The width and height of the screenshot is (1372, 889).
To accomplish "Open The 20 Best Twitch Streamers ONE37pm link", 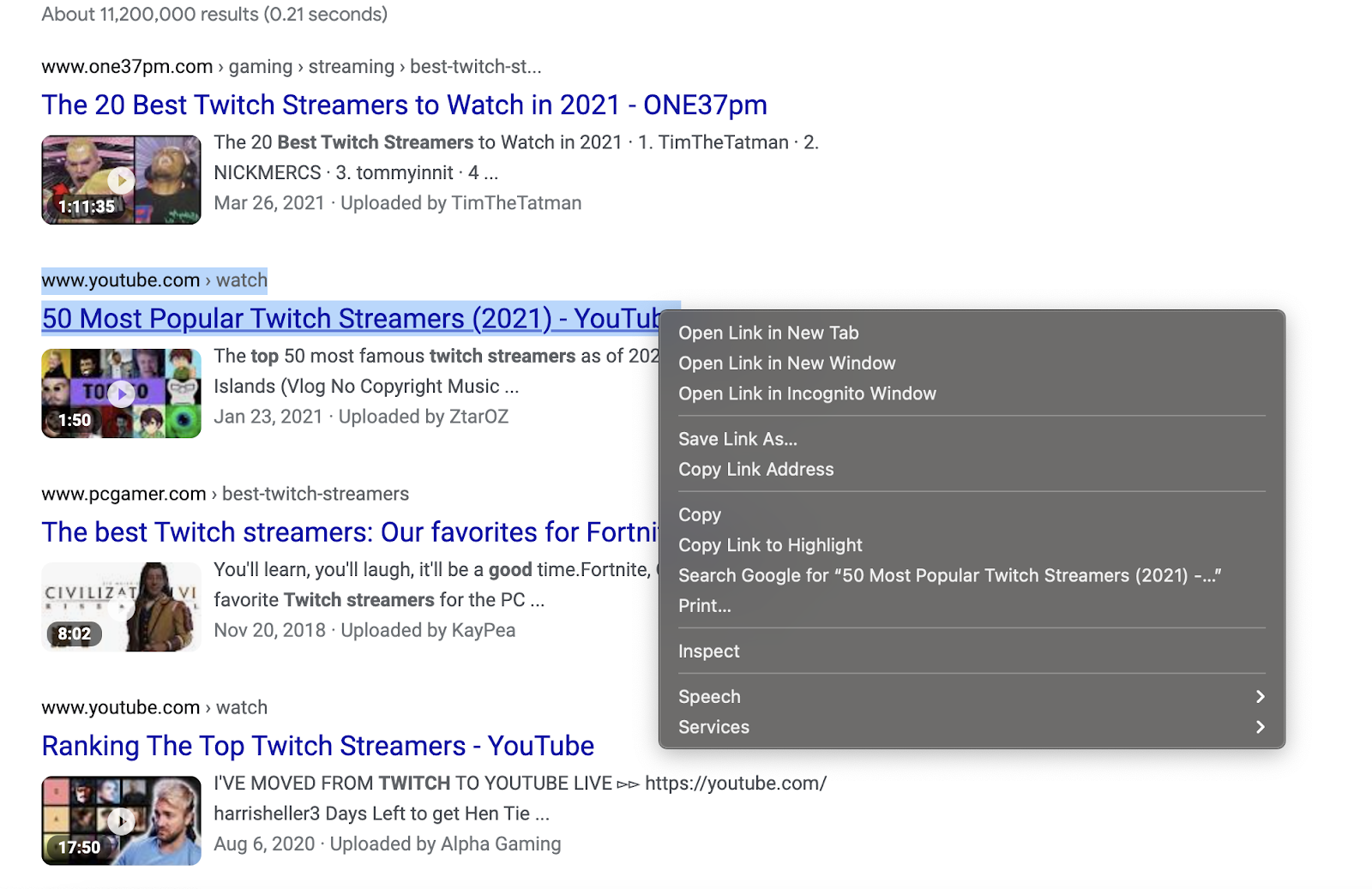I will 405,105.
